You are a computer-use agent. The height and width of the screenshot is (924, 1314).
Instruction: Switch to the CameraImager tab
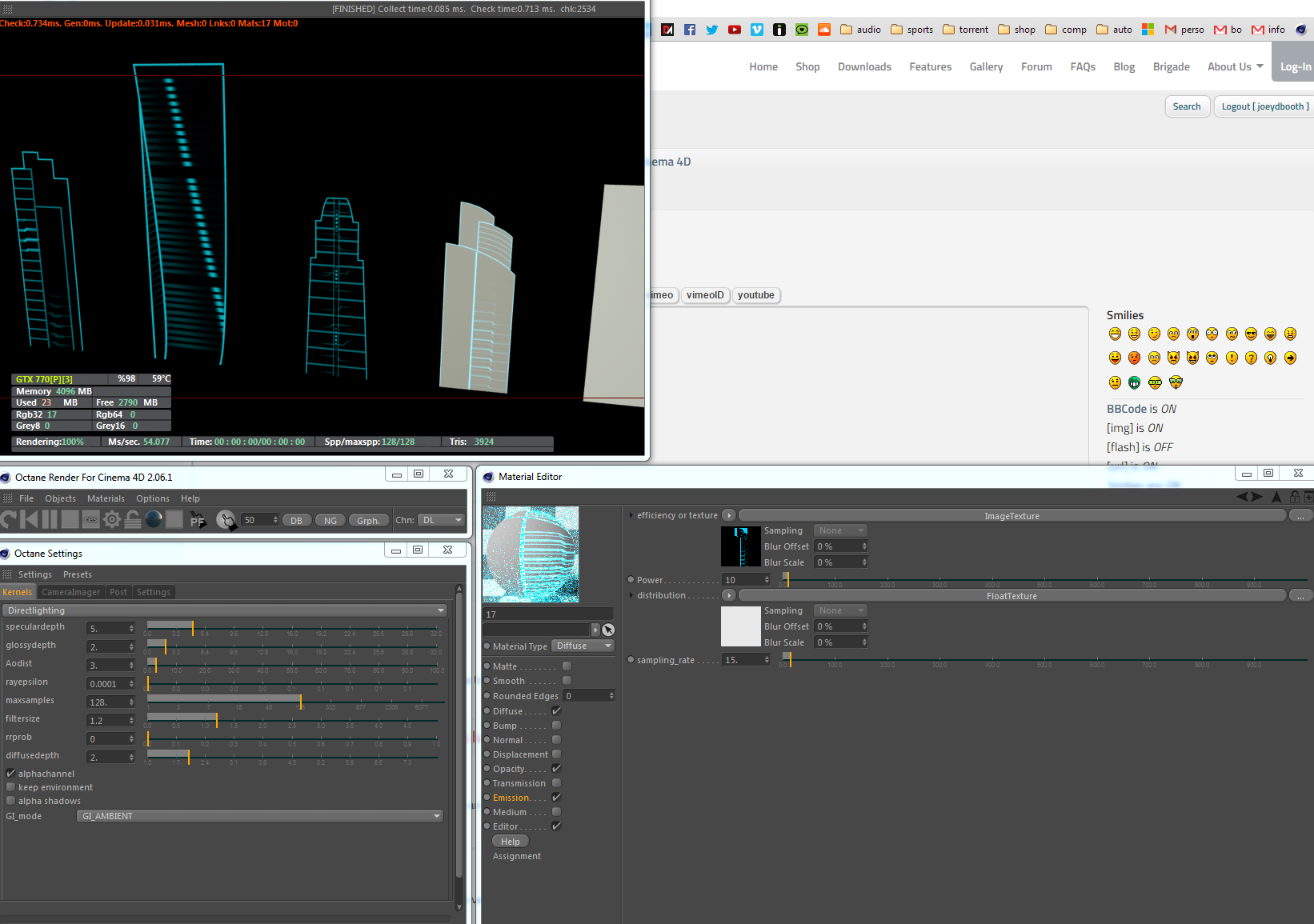tap(70, 592)
